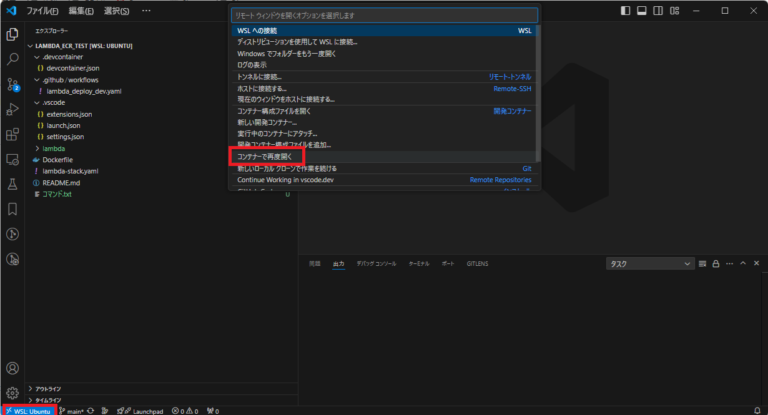Open Source Control view with badge 2
Screen dimensions: 768x415
tap(12, 84)
